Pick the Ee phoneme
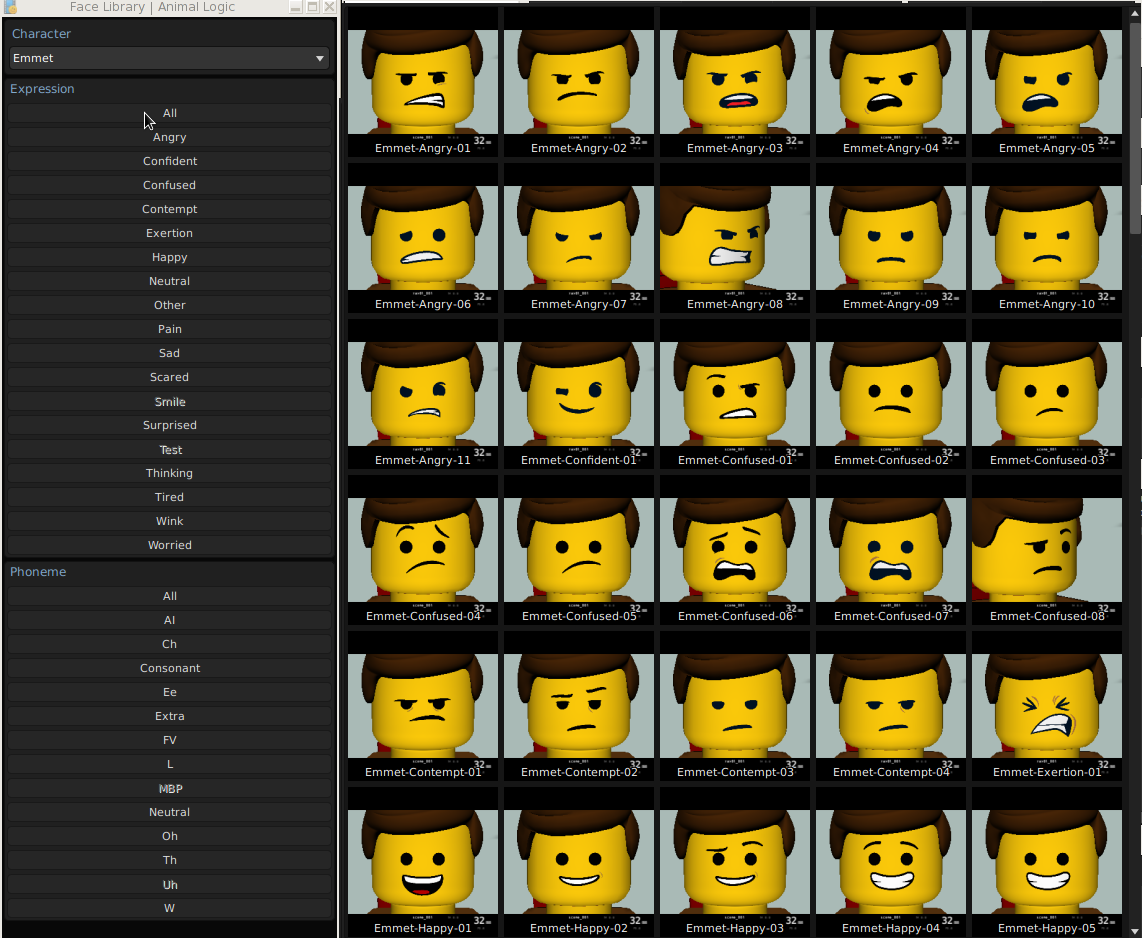Viewport: 1142px width, 938px height. click(169, 692)
